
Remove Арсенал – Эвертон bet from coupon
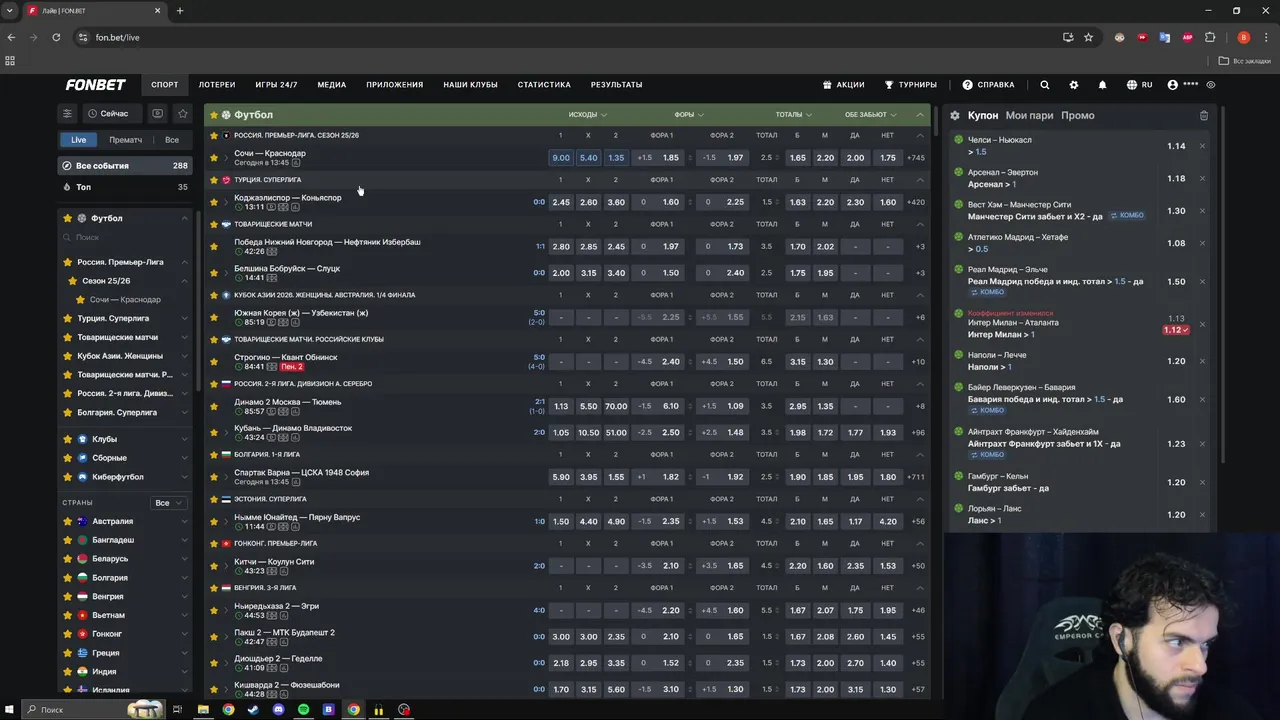(x=1202, y=178)
